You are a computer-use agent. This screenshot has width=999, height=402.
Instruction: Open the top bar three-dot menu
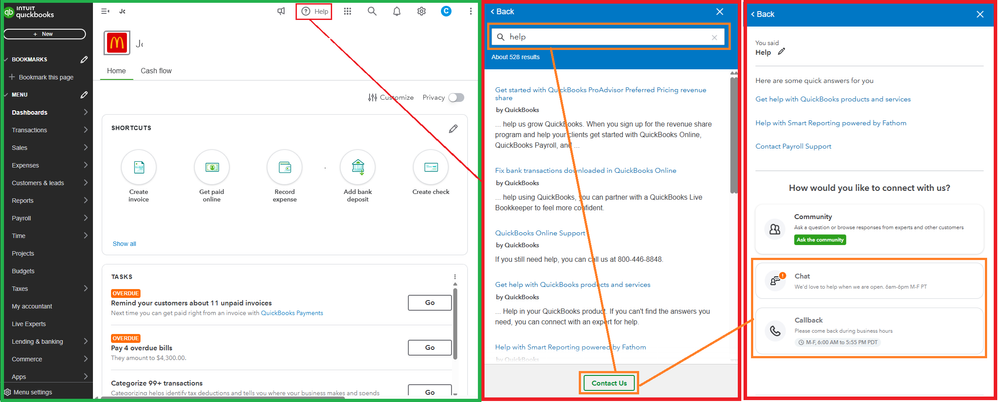point(471,11)
